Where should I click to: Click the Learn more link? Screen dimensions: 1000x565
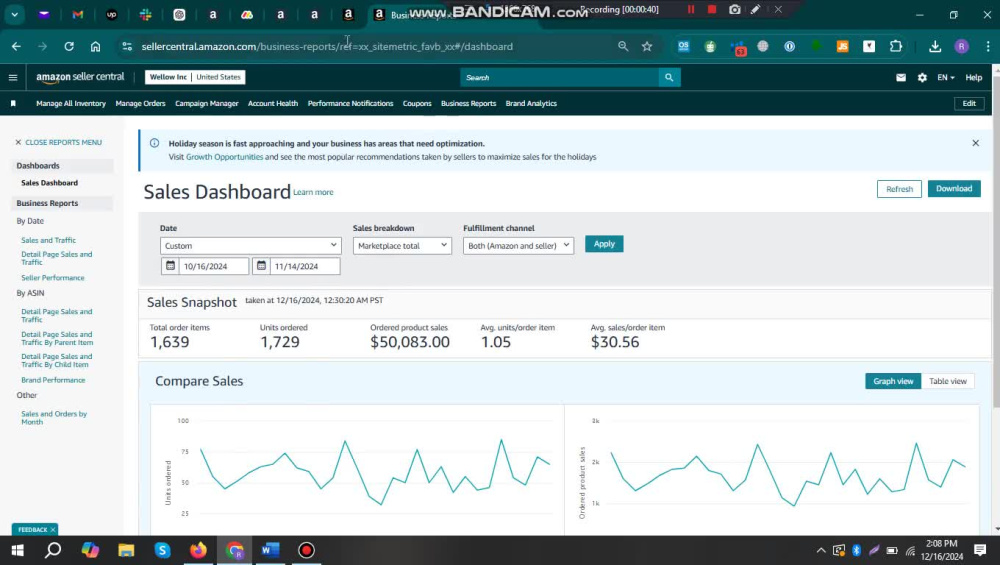click(x=313, y=192)
